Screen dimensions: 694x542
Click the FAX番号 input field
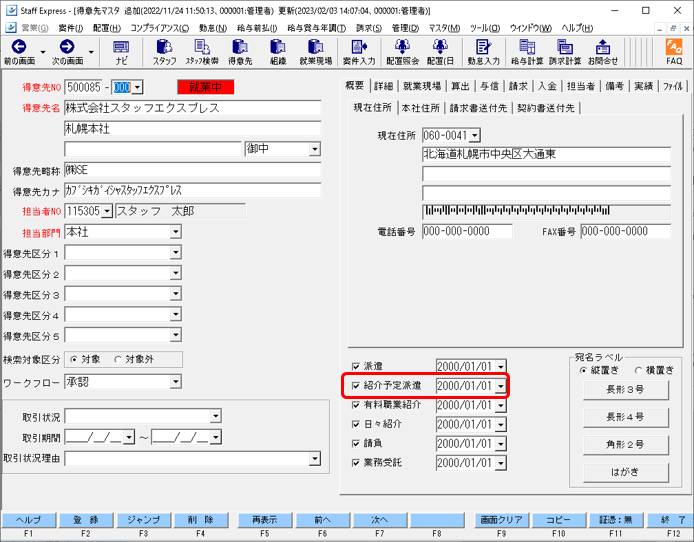pyautogui.click(x=626, y=231)
